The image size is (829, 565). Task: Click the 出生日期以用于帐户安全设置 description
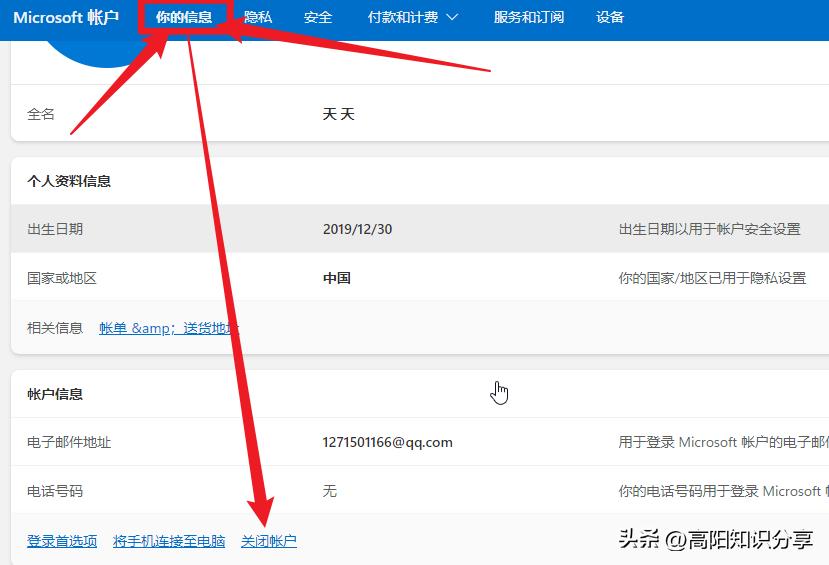pyautogui.click(x=710, y=229)
